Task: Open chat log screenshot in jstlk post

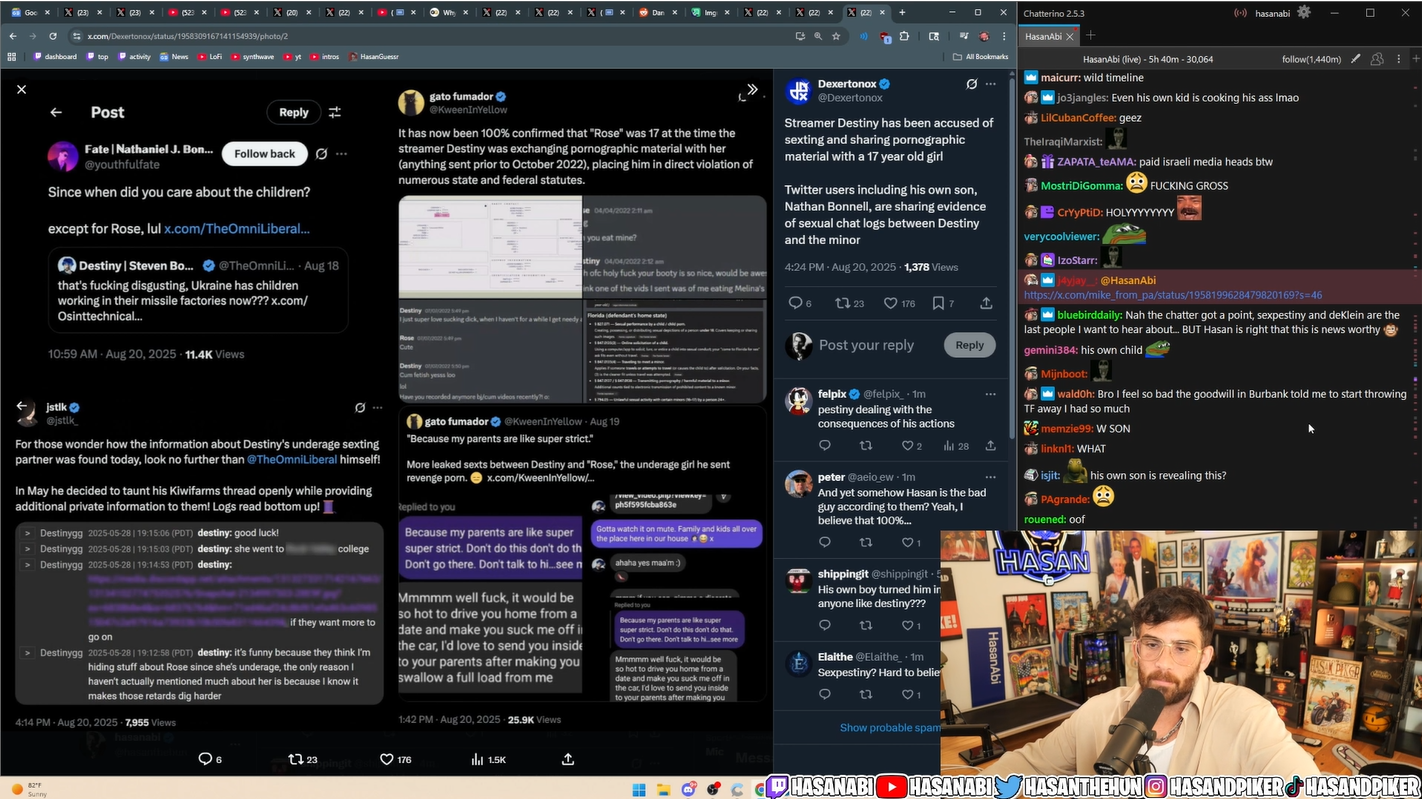Action: coord(199,613)
